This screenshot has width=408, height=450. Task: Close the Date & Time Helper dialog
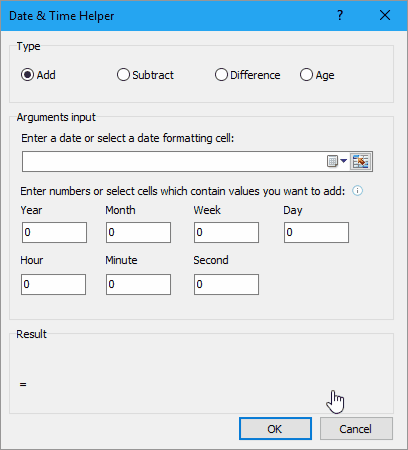[385, 15]
